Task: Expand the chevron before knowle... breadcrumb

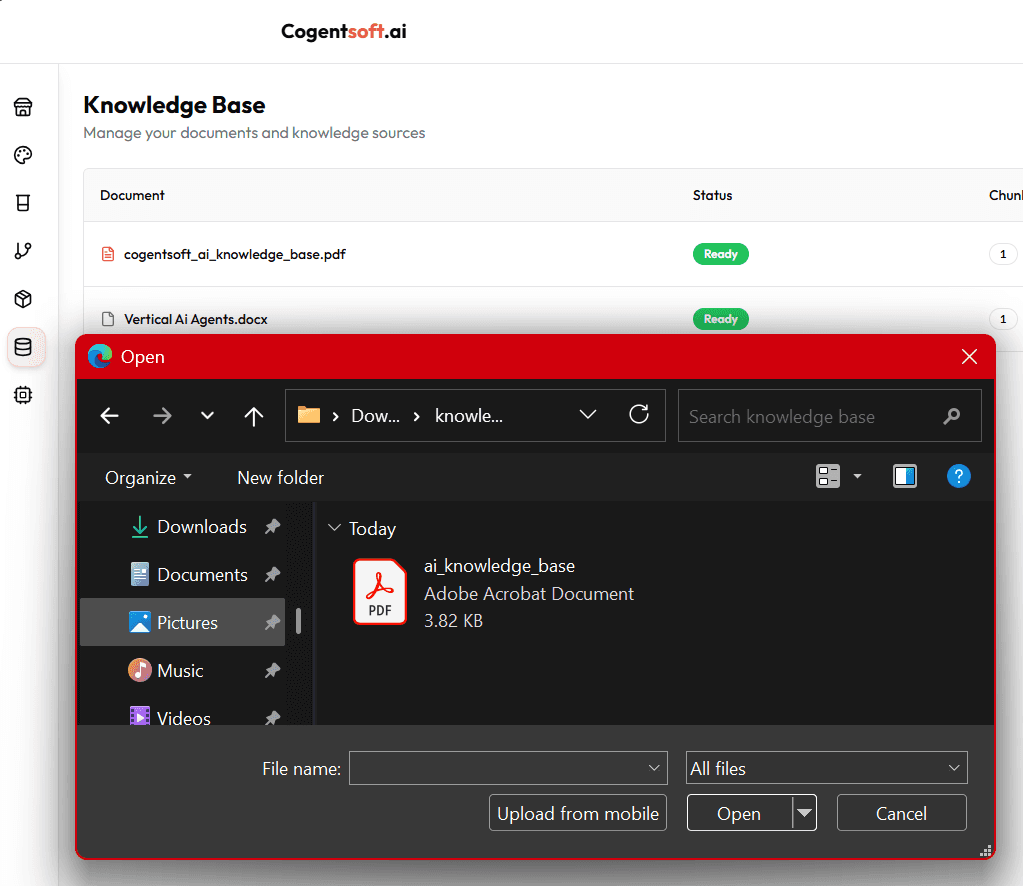Action: click(417, 416)
